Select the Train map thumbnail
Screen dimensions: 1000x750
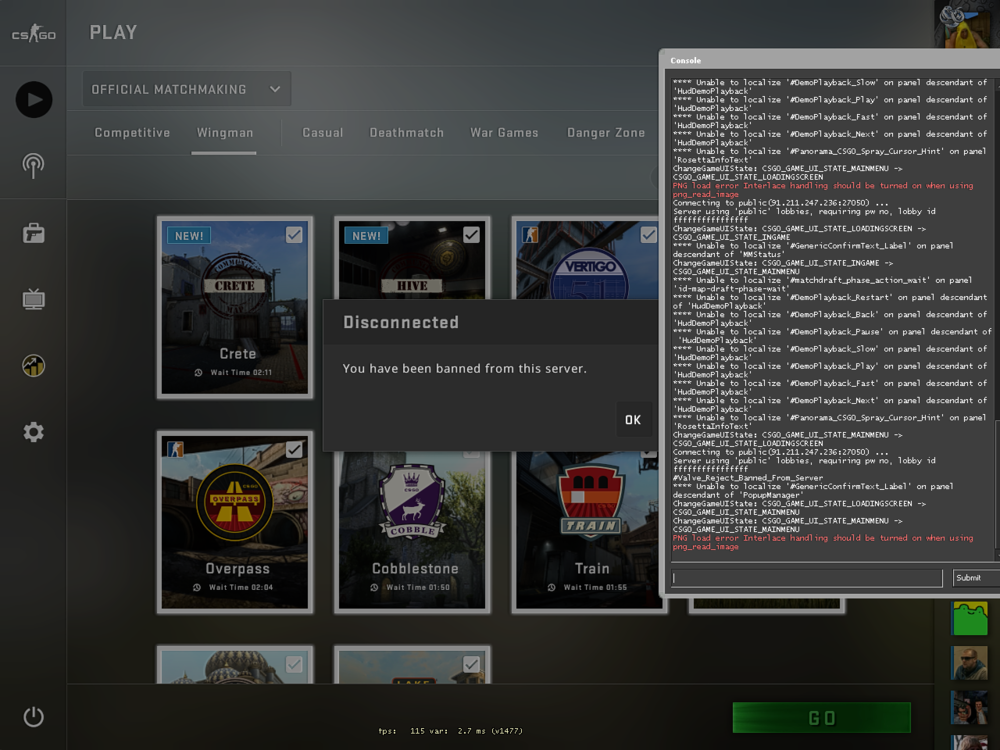[591, 530]
